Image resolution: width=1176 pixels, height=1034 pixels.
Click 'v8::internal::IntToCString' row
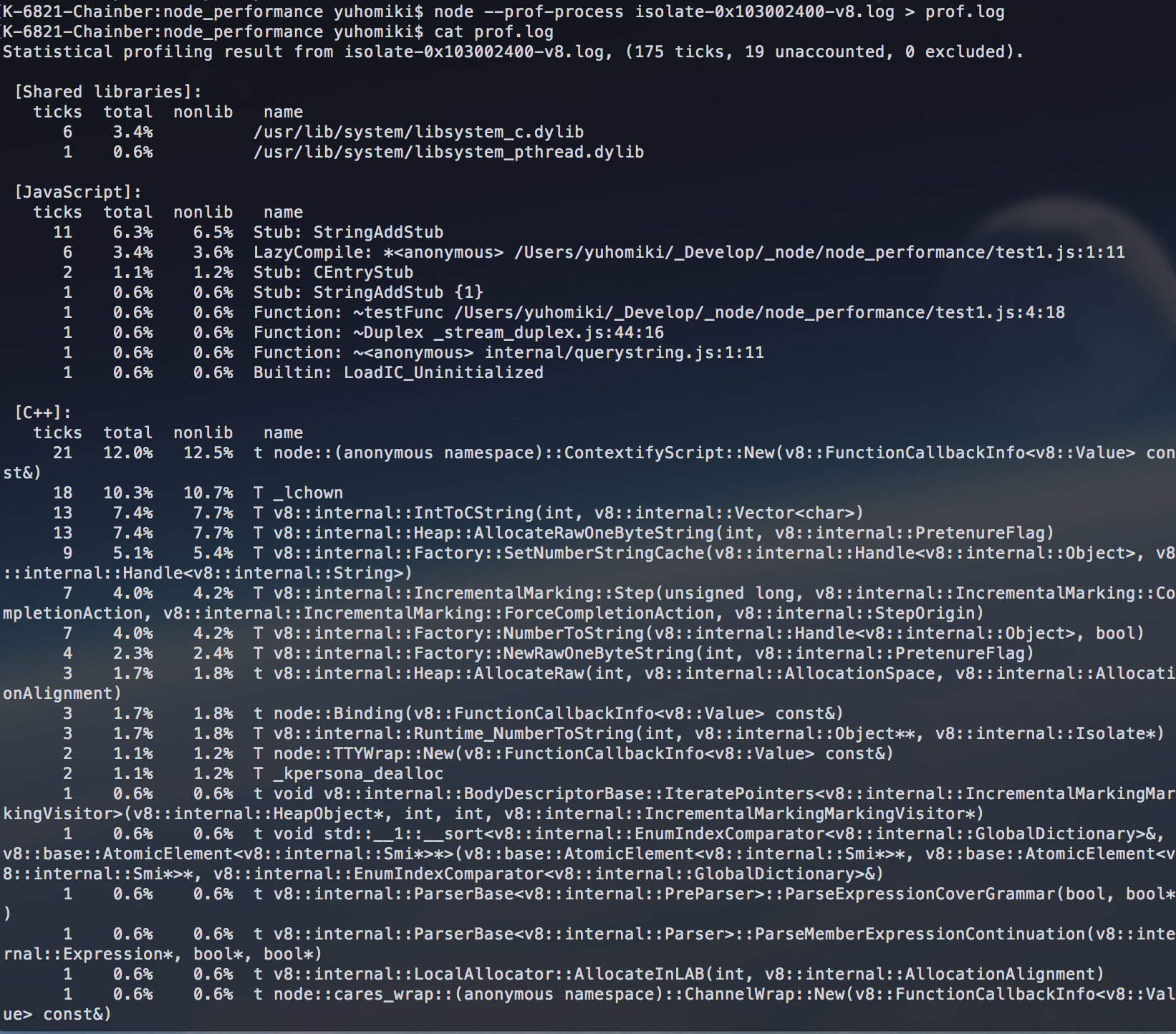click(x=458, y=513)
